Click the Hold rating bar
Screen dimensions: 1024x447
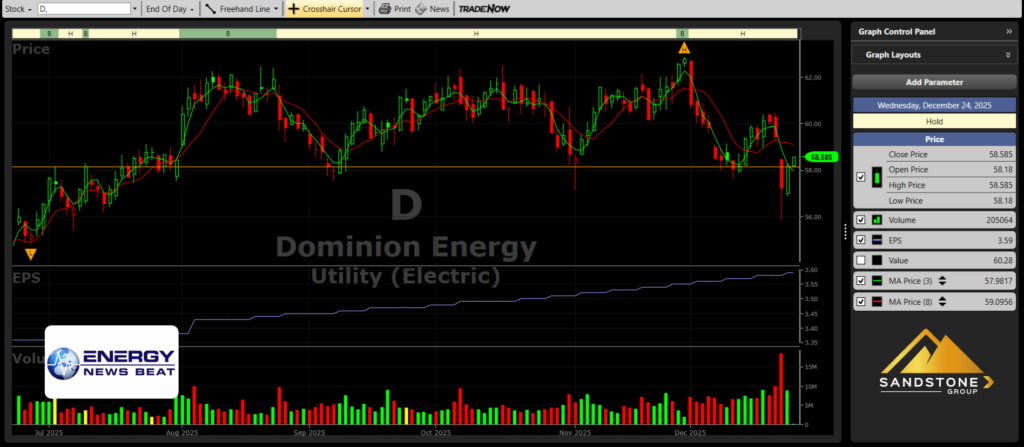(x=934, y=122)
